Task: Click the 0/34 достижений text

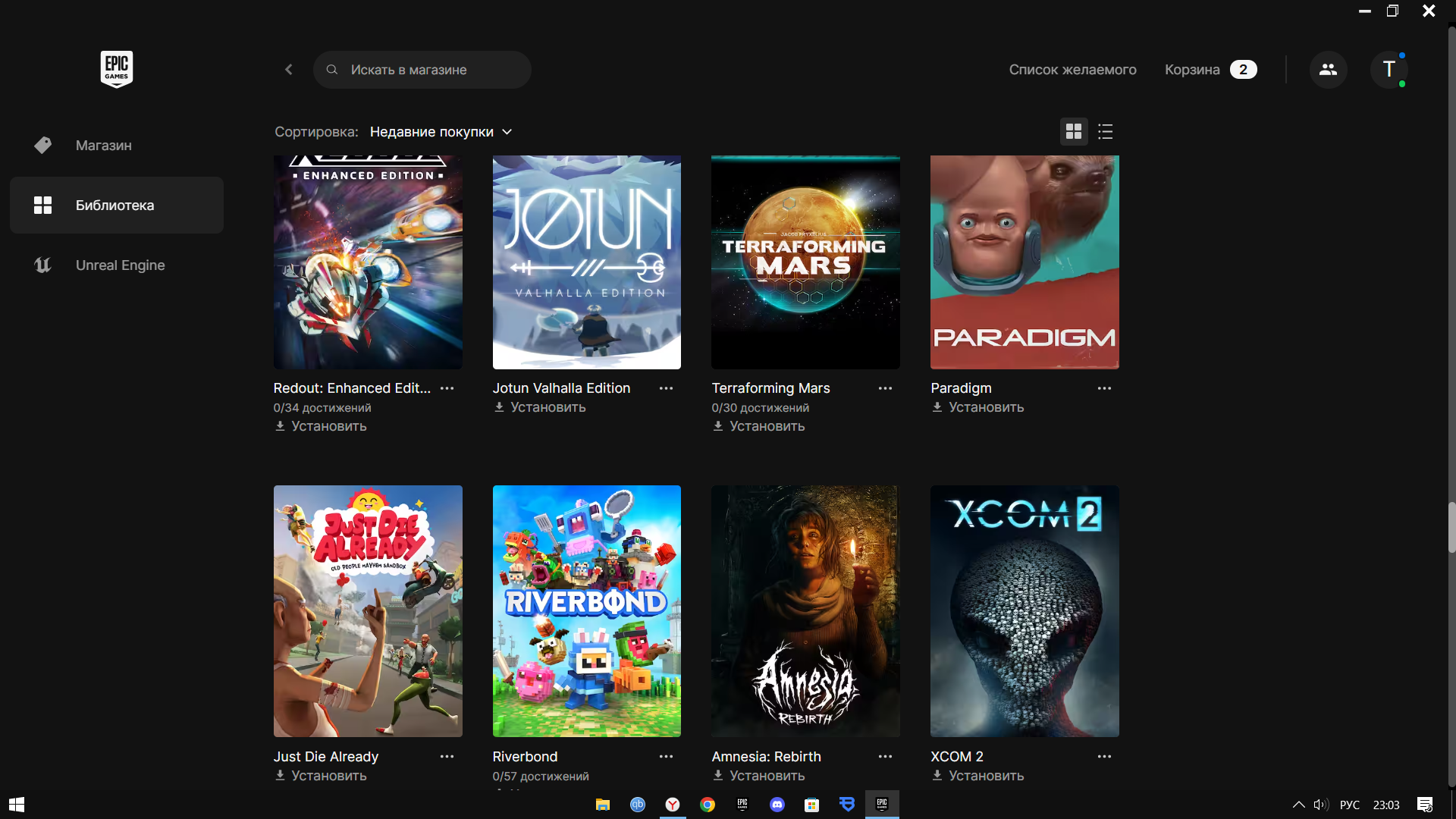Action: [x=322, y=408]
